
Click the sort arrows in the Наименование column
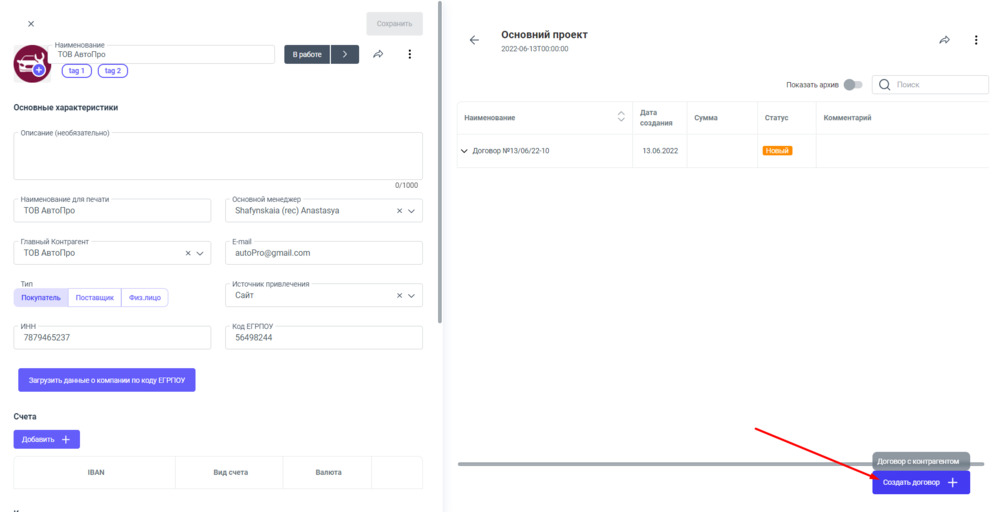(621, 118)
